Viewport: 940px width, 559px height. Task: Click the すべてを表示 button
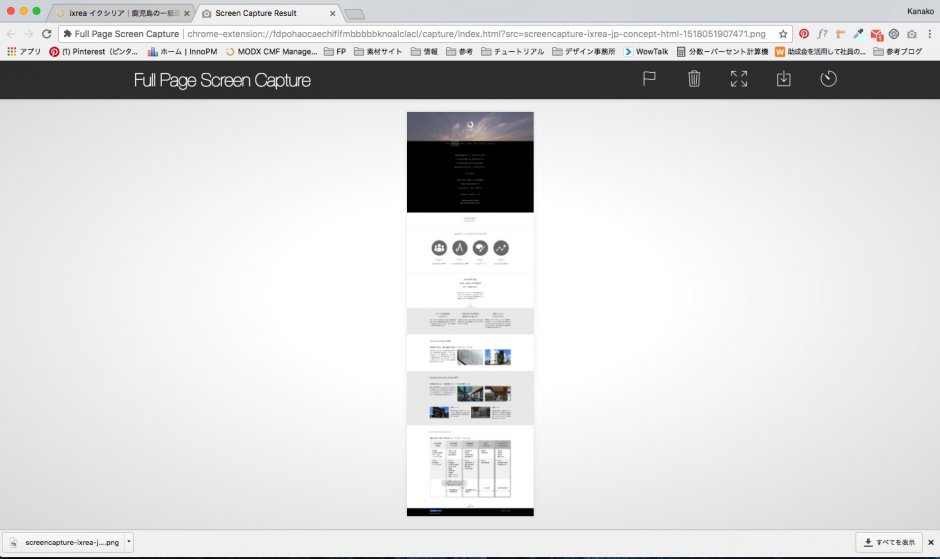click(888, 542)
